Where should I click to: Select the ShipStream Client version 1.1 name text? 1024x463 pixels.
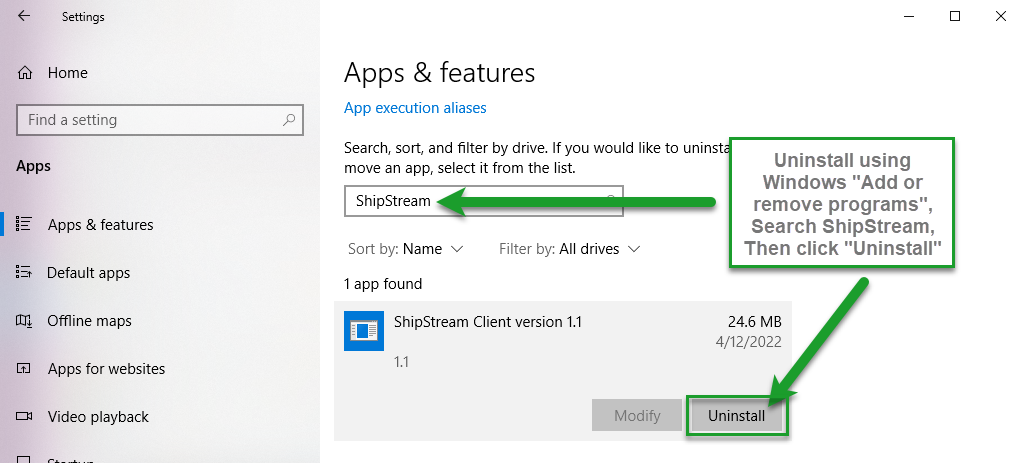pos(488,322)
